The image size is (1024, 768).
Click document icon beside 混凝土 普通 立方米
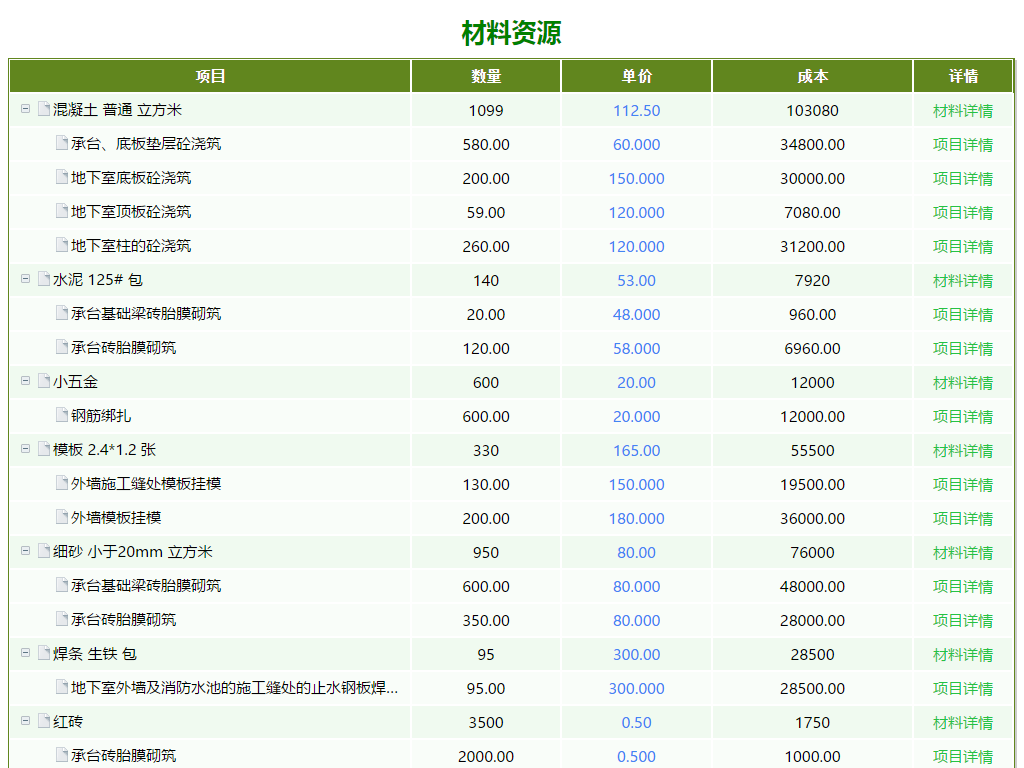[x=44, y=108]
